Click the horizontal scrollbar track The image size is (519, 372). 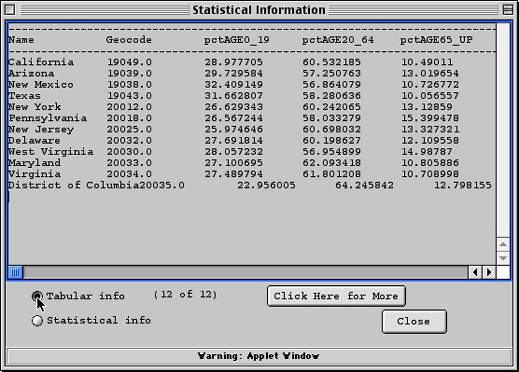click(246, 272)
